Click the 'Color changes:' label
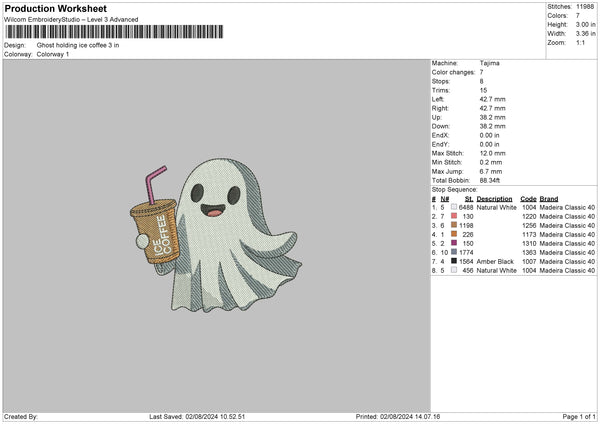 point(453,72)
